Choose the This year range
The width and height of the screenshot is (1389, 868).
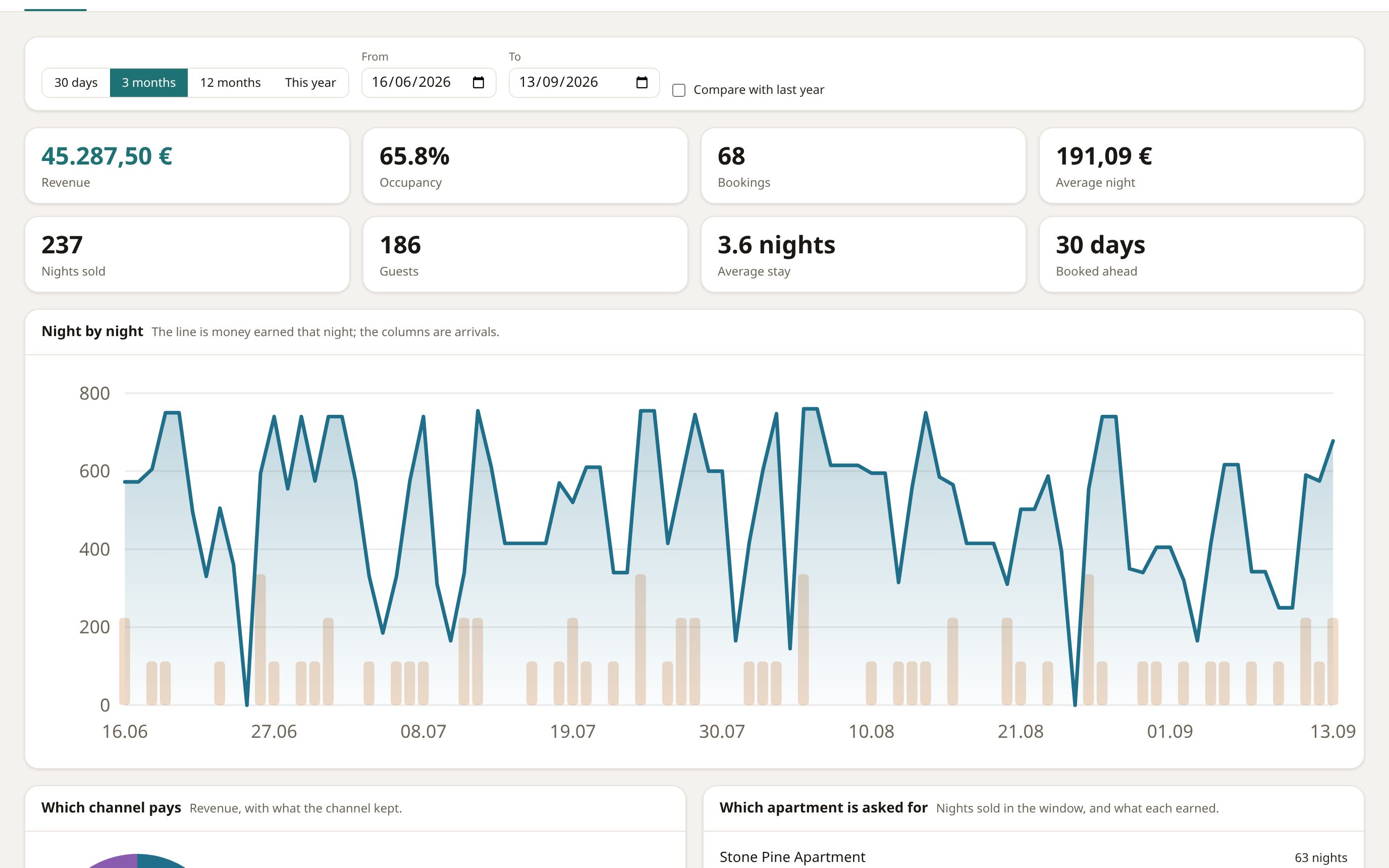pos(310,83)
